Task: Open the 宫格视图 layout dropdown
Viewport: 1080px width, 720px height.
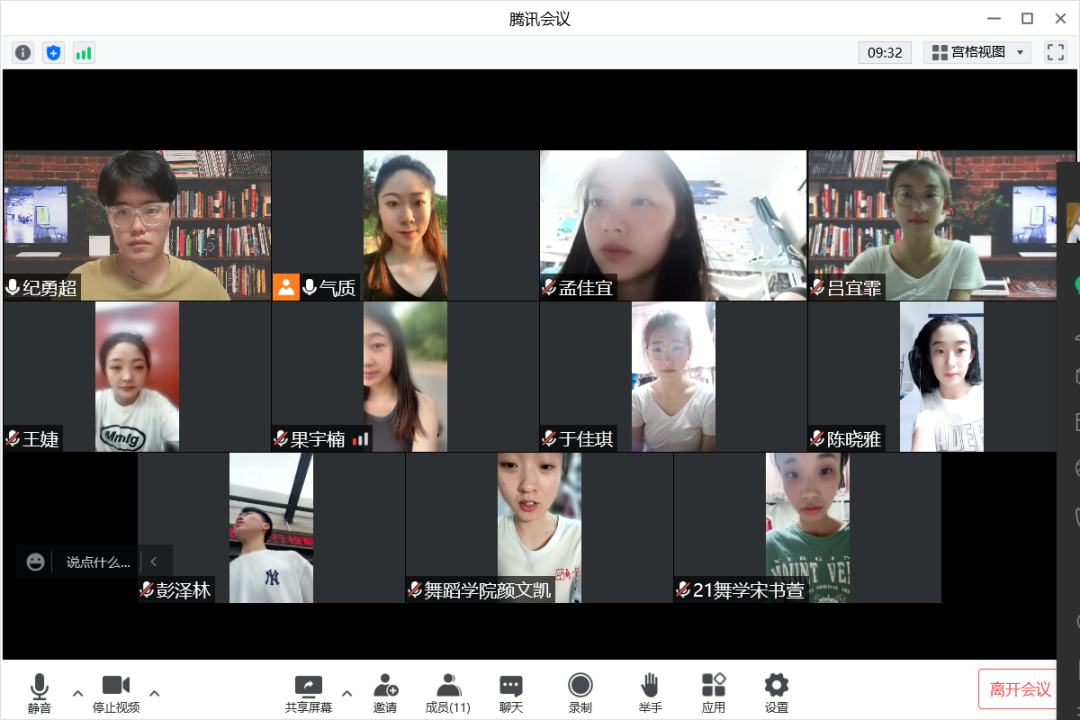Action: [979, 52]
